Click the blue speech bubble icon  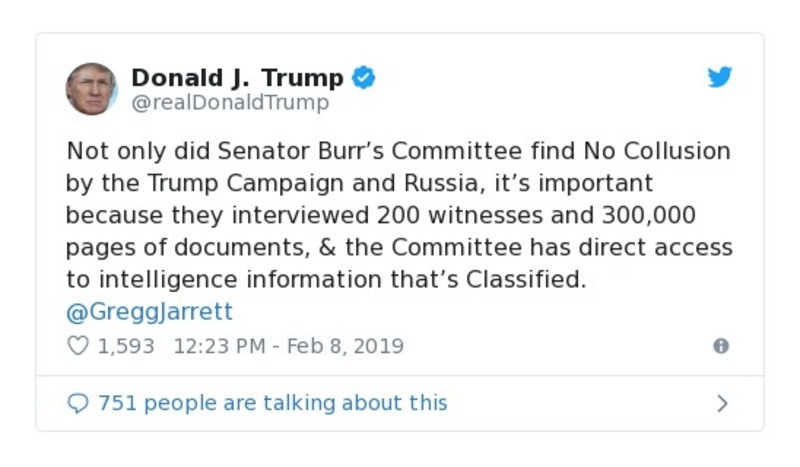[x=78, y=403]
